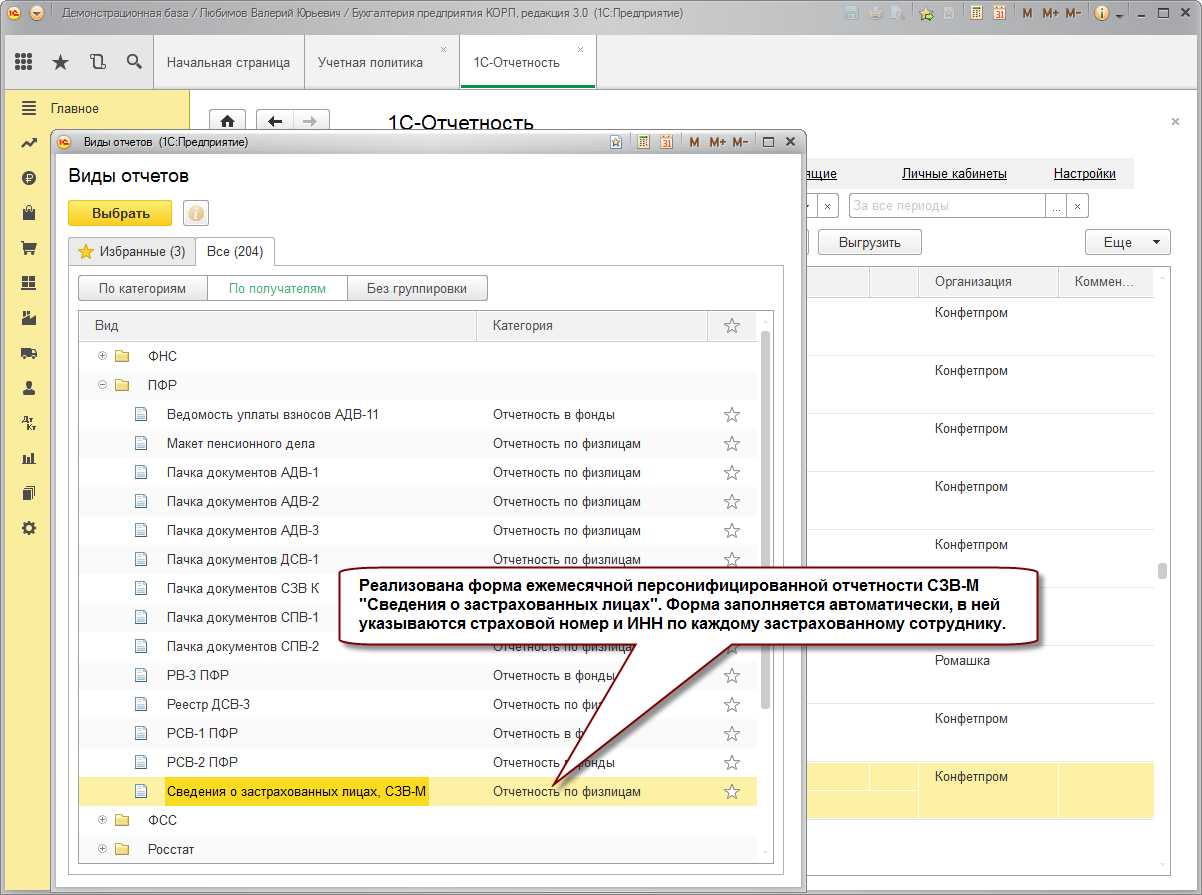Image resolution: width=1202 pixels, height=895 pixels.
Task: Open the calculator icon in dialog title bar
Action: pos(644,142)
